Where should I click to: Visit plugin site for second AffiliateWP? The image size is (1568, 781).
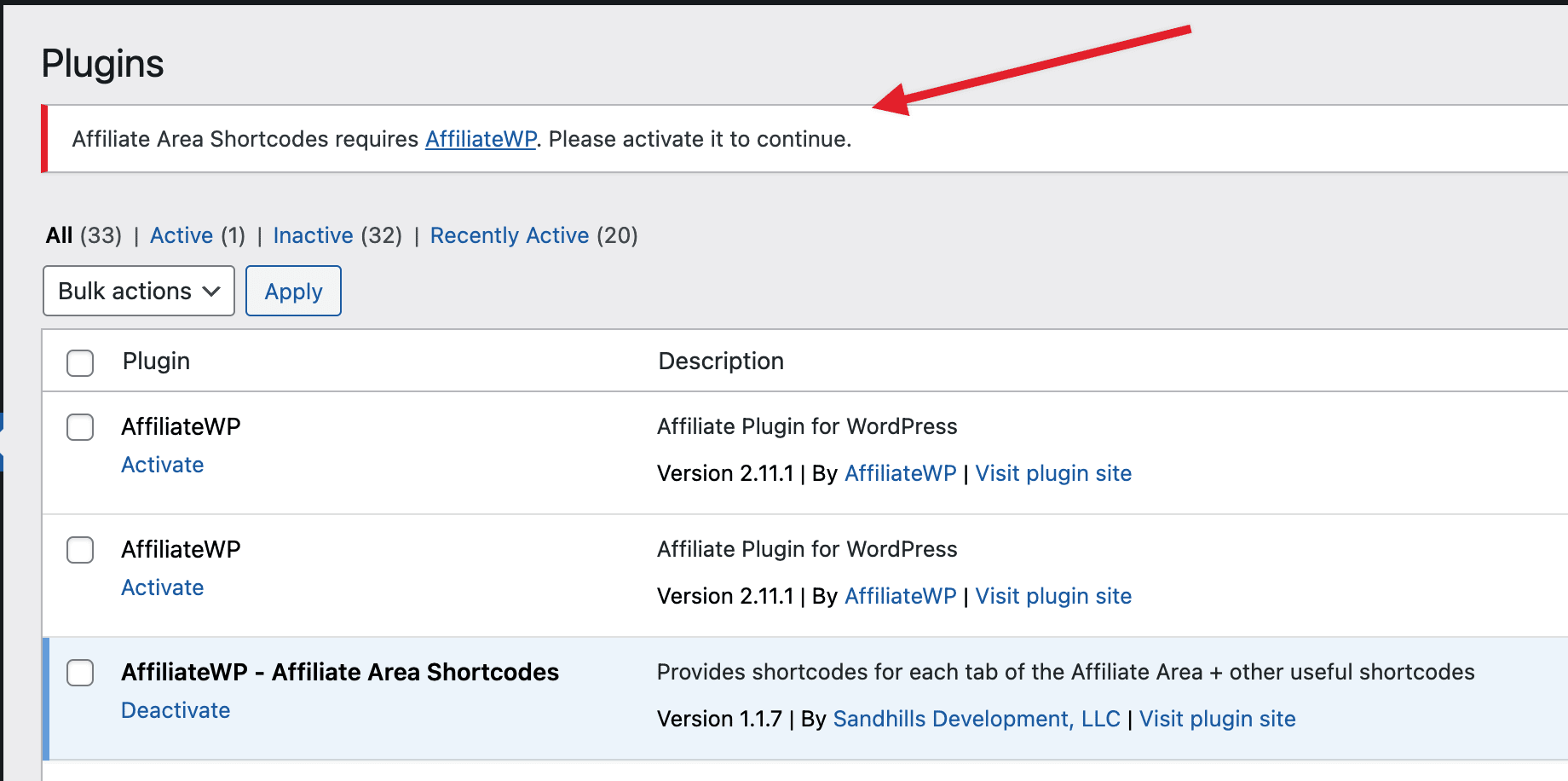coord(1053,596)
